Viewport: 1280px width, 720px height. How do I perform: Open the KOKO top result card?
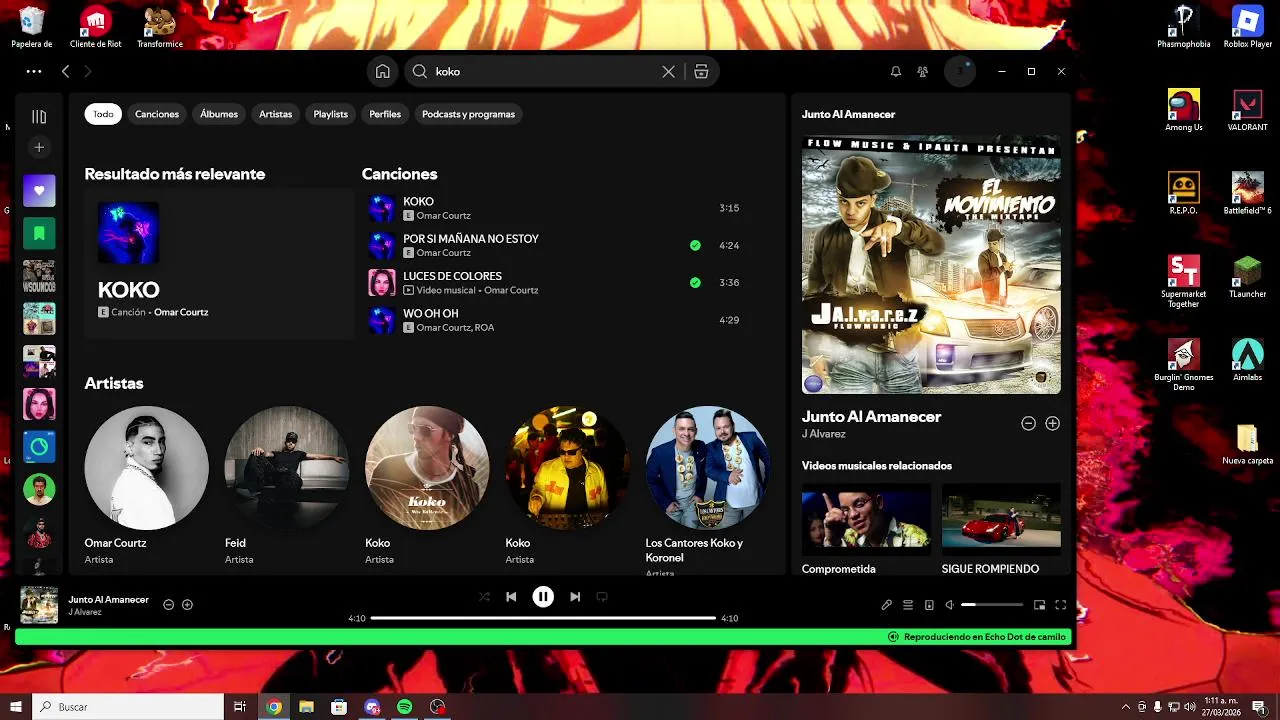click(x=219, y=262)
